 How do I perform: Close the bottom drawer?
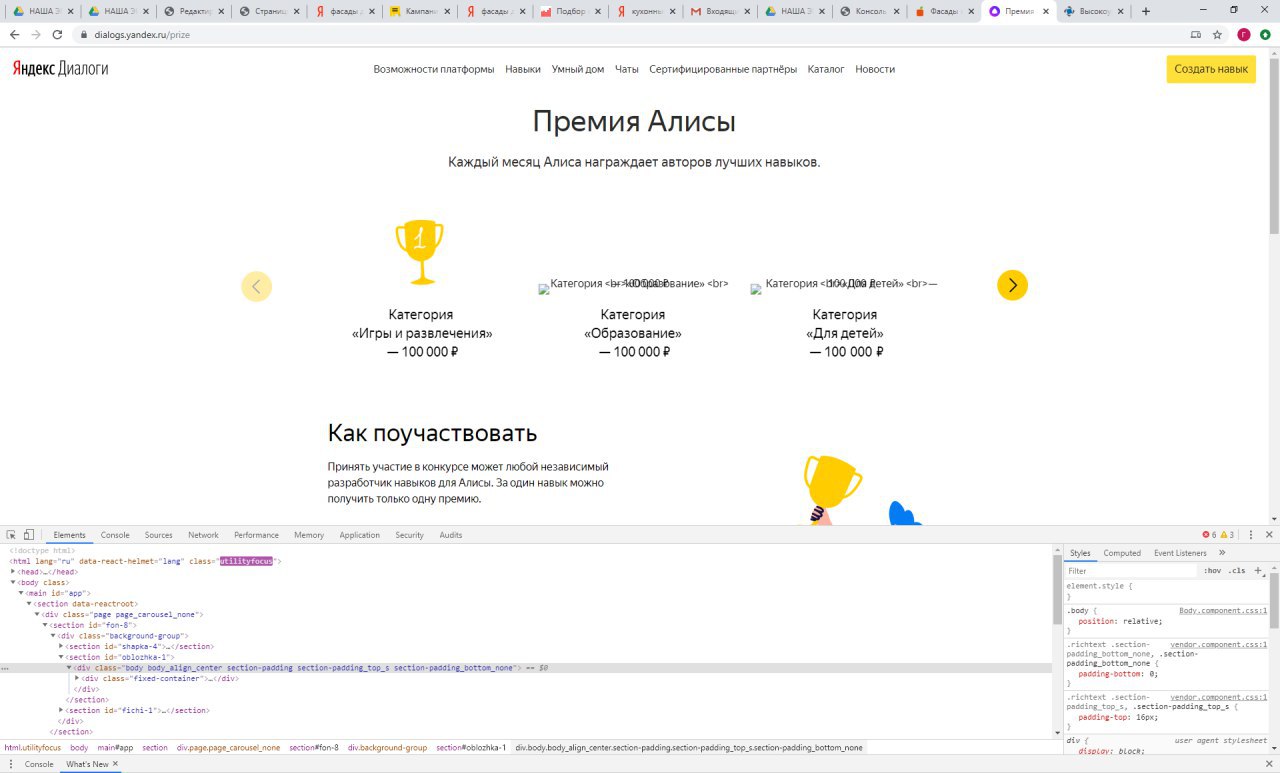click(1269, 764)
